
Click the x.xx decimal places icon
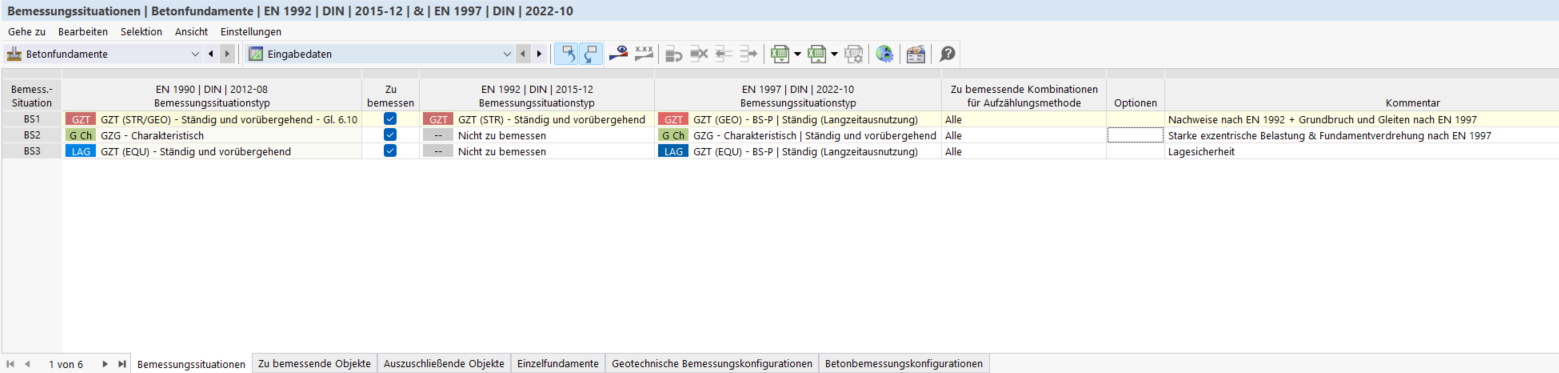[644, 54]
